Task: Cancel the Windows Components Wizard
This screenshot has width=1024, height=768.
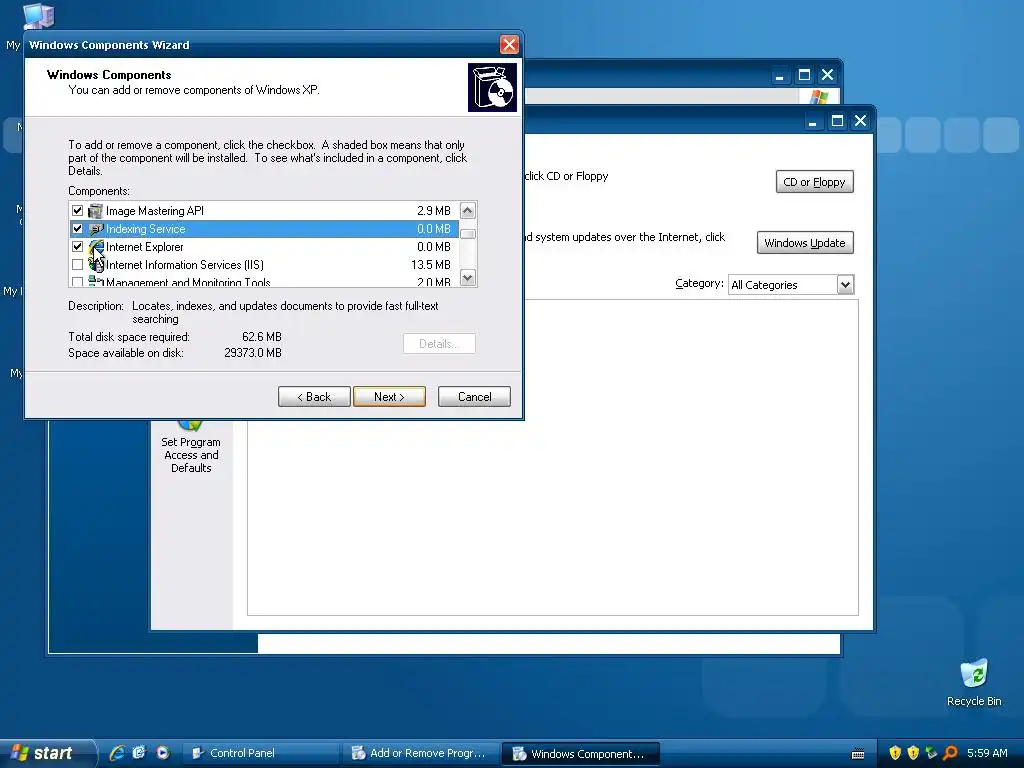Action: click(x=474, y=396)
